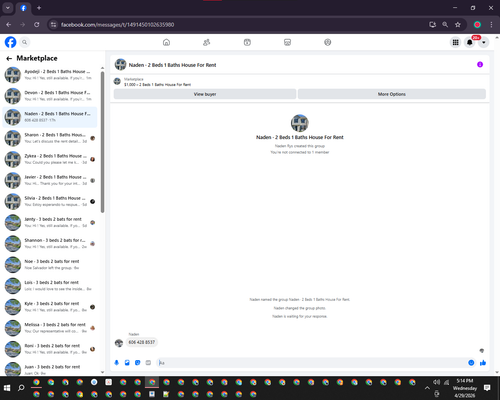Open Roni 3 beds conversation

click(x=50, y=349)
